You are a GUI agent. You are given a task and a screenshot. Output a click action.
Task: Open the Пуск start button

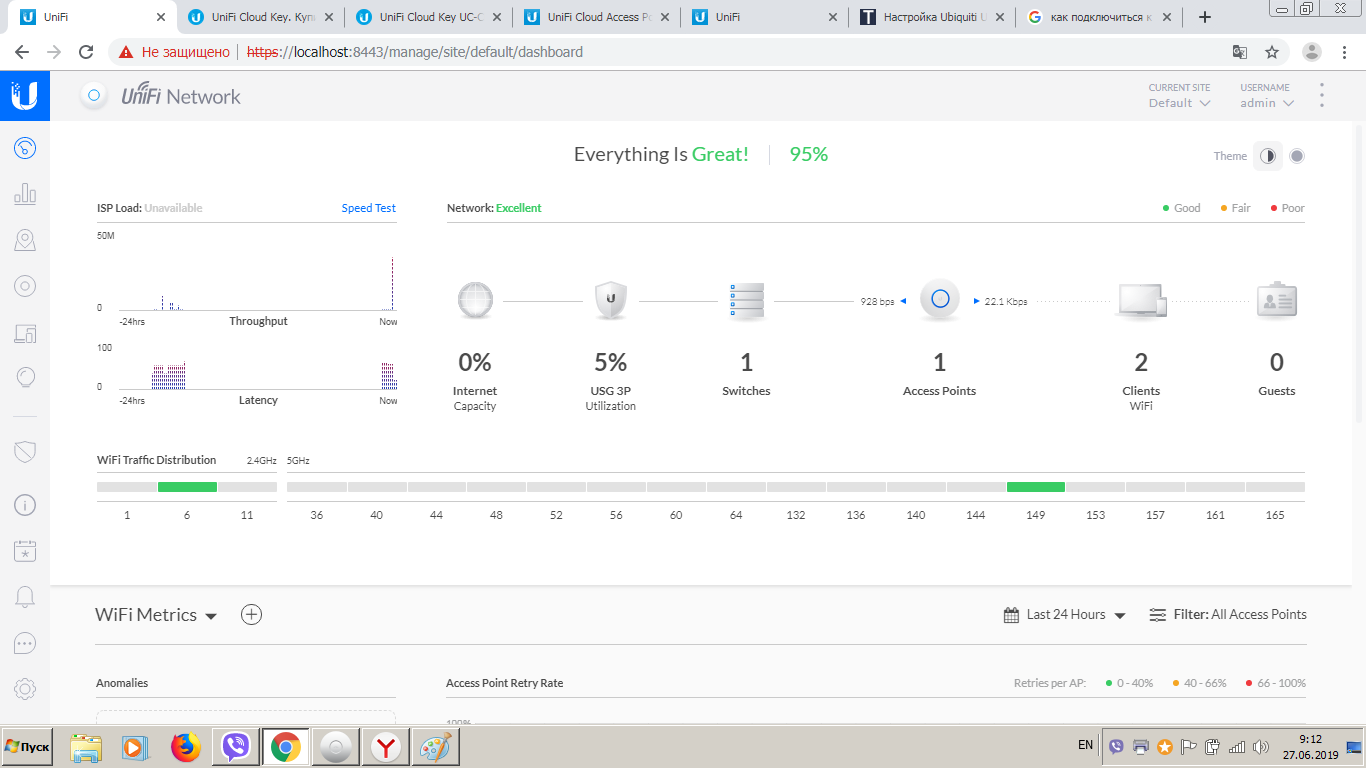[x=28, y=747]
